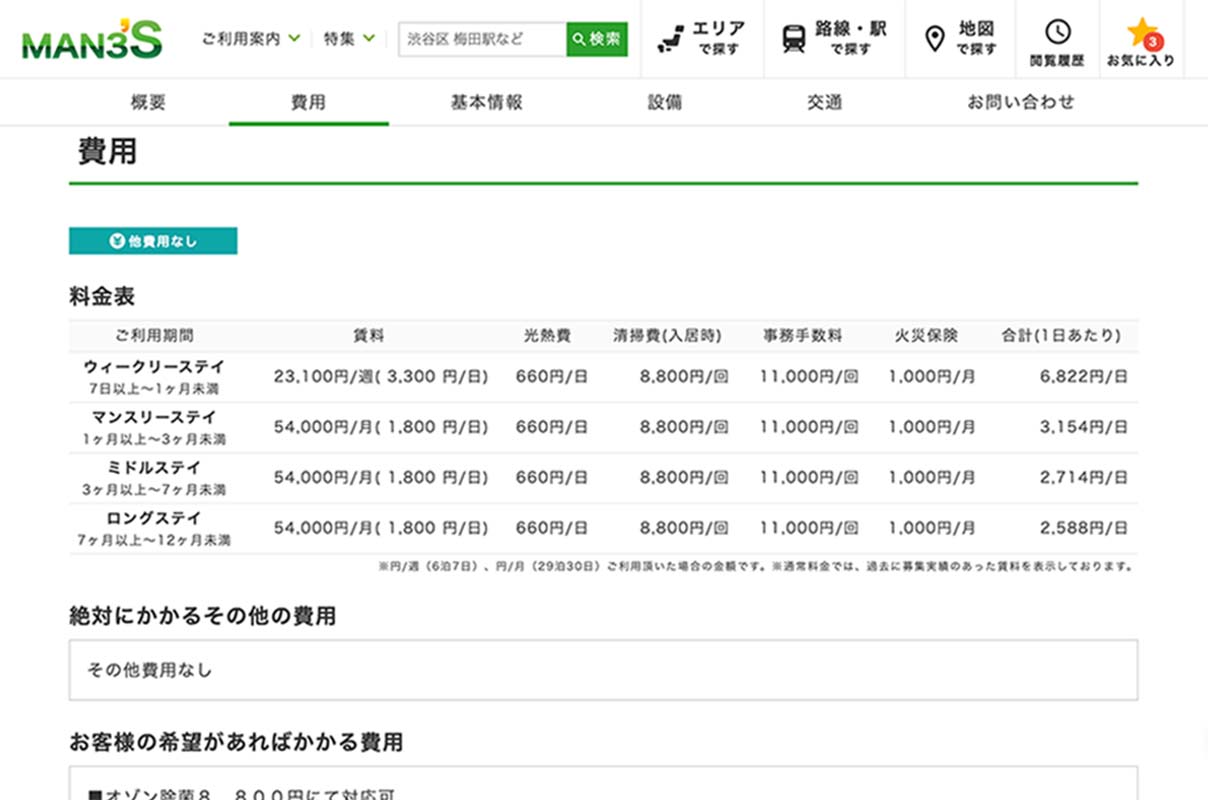
Task: Select the ロングステイ row label
Action: coord(154,518)
